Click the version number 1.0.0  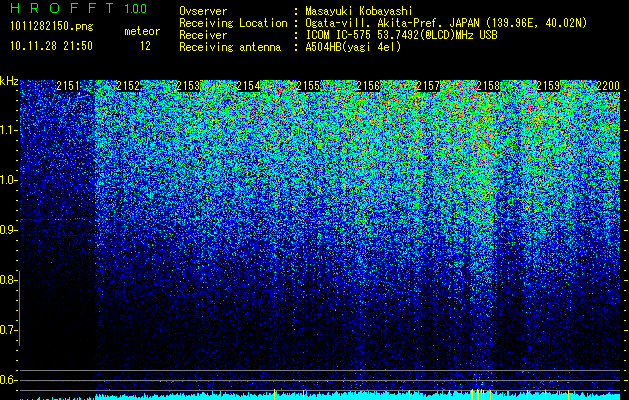pos(136,8)
